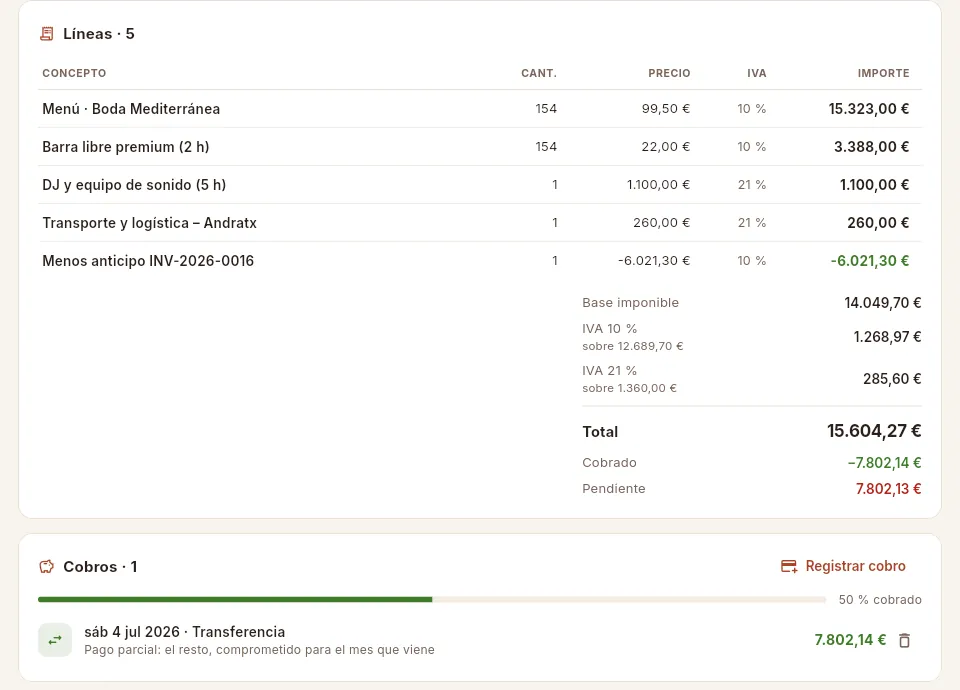This screenshot has height=690, width=960.
Task: Delete the 7.802,14 € payment with trash icon
Action: (904, 640)
